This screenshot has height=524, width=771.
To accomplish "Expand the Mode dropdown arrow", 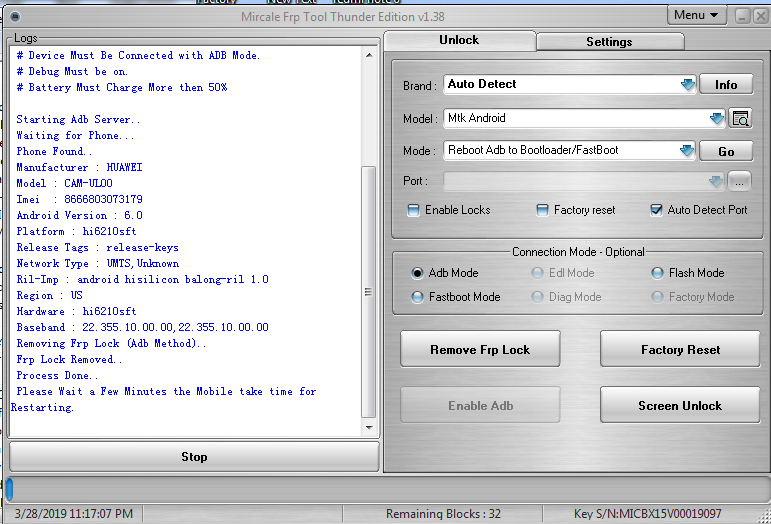I will tap(686, 150).
